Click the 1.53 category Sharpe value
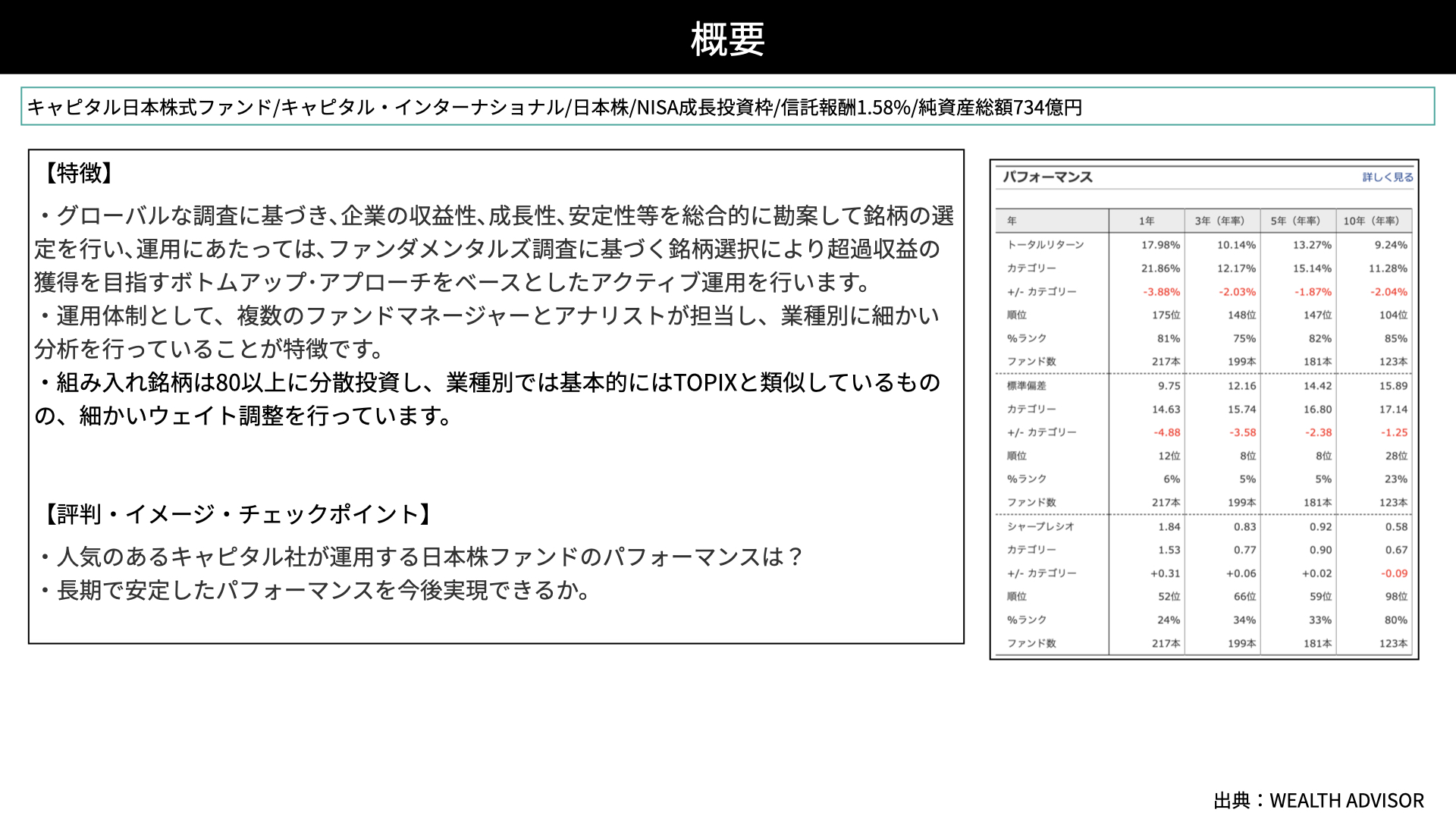This screenshot has height=819, width=1456. click(1169, 550)
